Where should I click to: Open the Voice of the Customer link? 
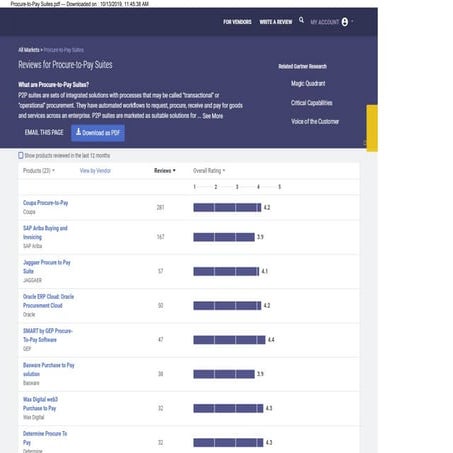(x=315, y=122)
